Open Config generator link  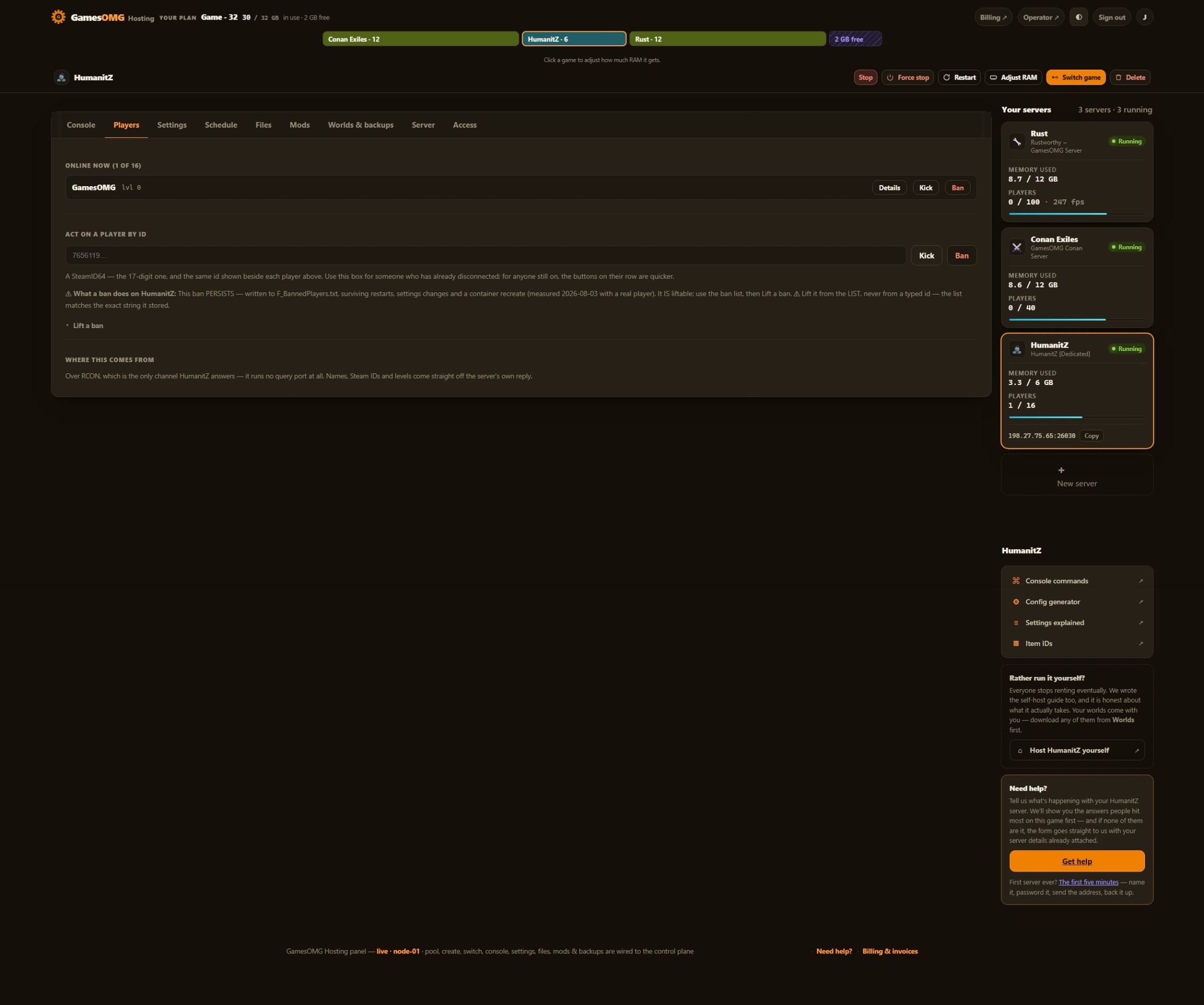(1077, 602)
